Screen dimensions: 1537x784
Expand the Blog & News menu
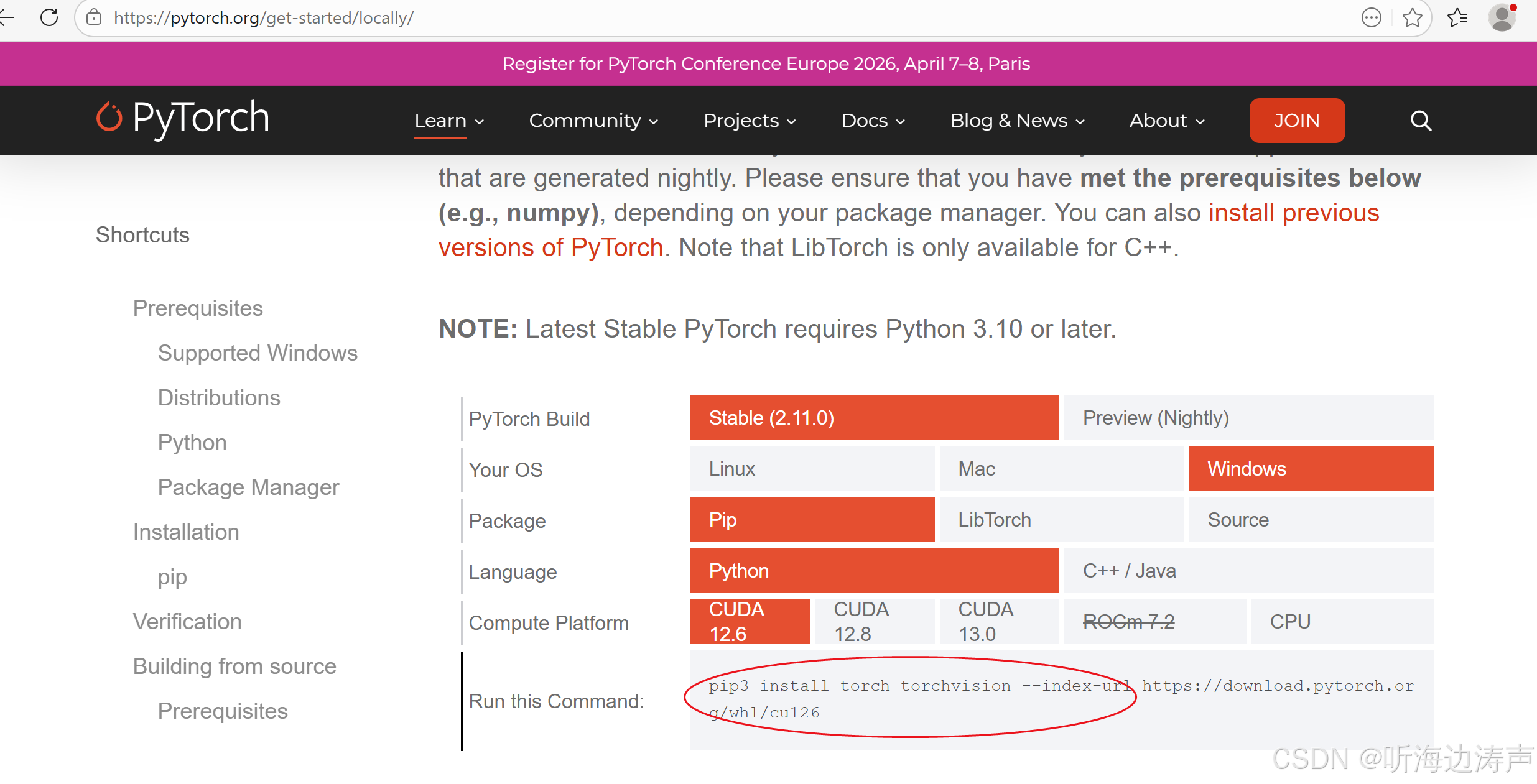(1017, 121)
